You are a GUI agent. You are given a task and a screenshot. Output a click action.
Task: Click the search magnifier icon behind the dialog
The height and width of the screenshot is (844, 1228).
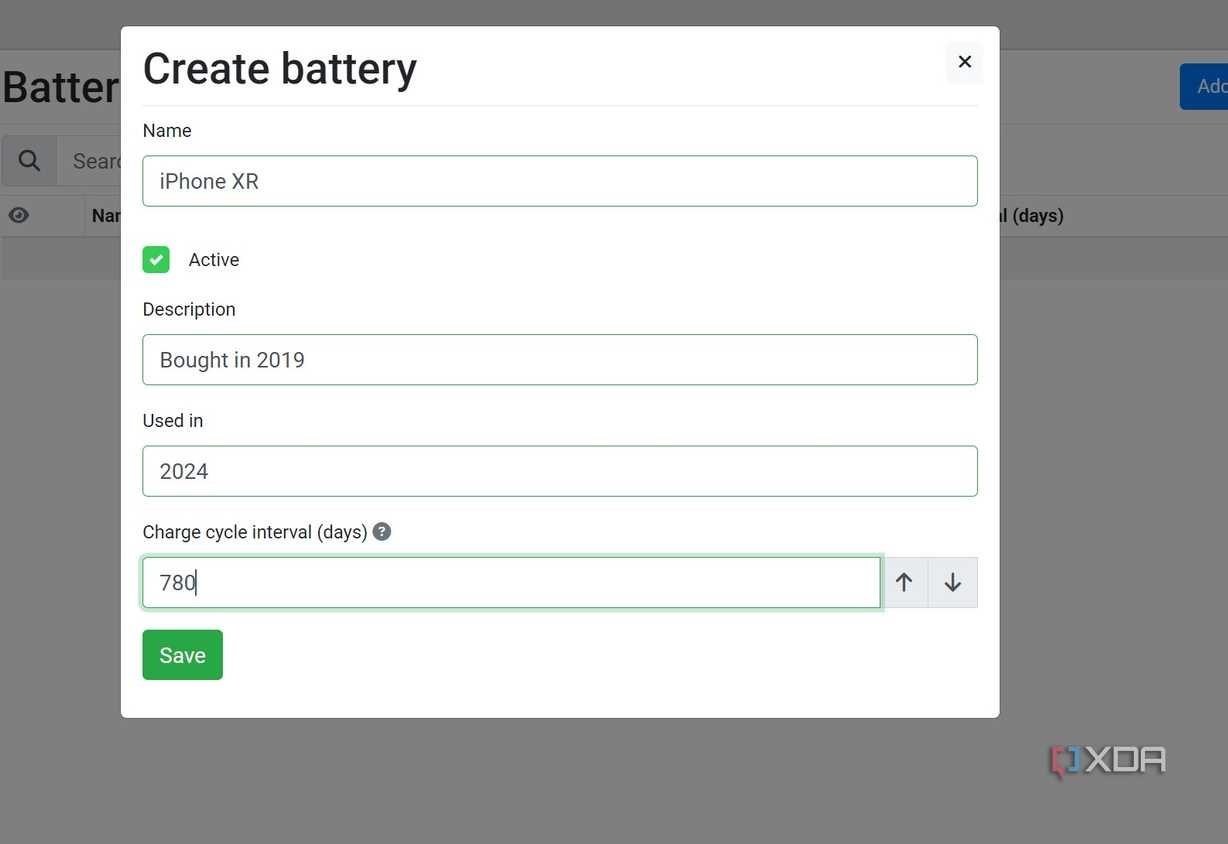29,161
